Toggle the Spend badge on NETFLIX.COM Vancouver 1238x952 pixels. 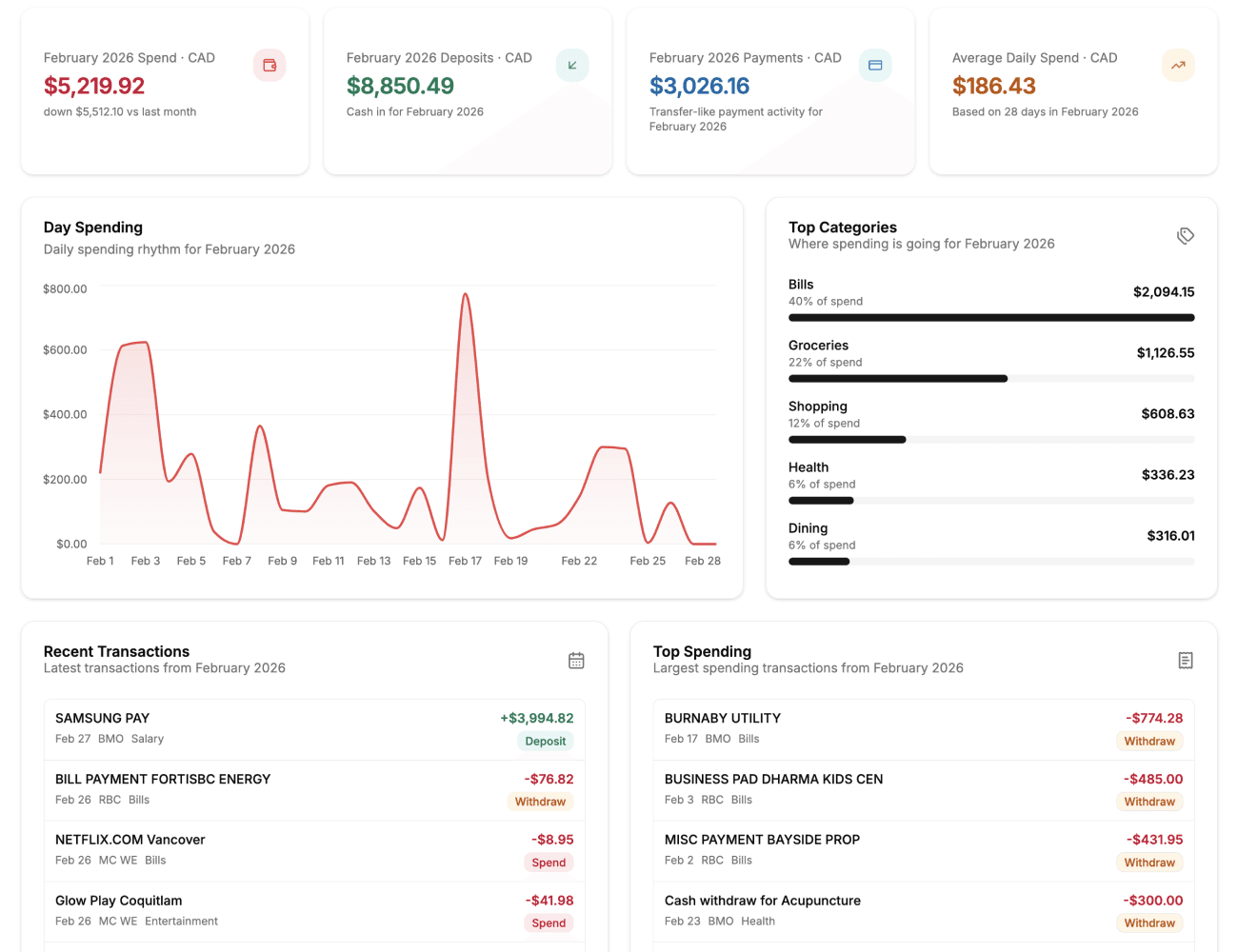point(549,863)
